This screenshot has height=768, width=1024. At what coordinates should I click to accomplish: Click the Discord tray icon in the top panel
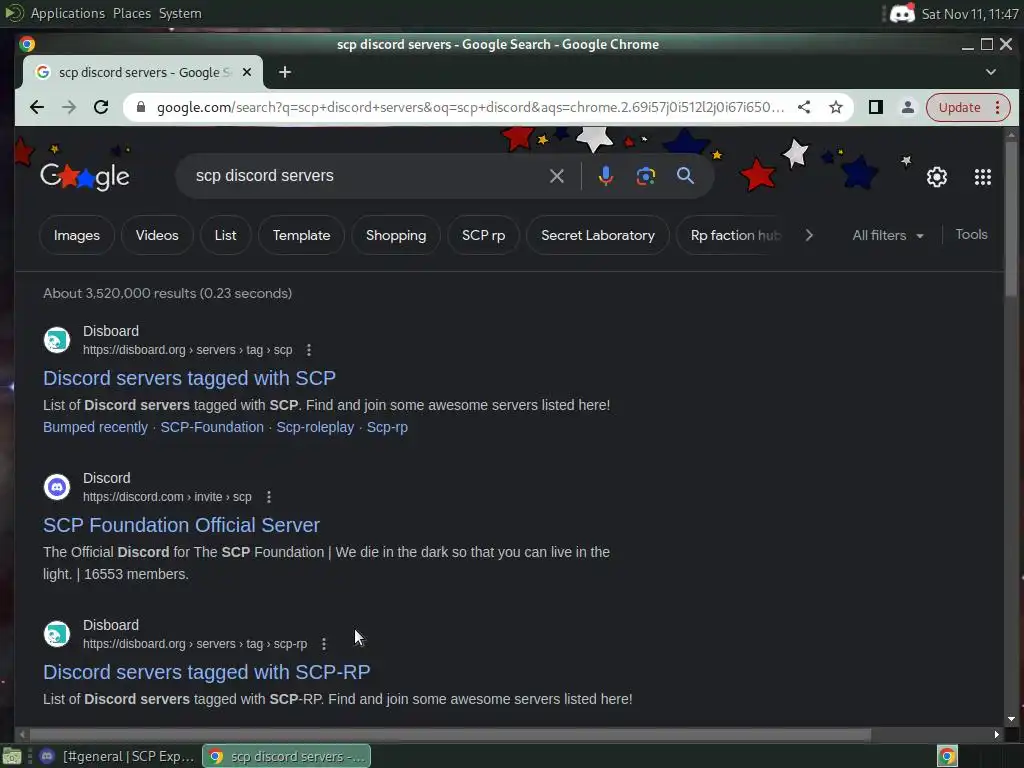(x=903, y=13)
